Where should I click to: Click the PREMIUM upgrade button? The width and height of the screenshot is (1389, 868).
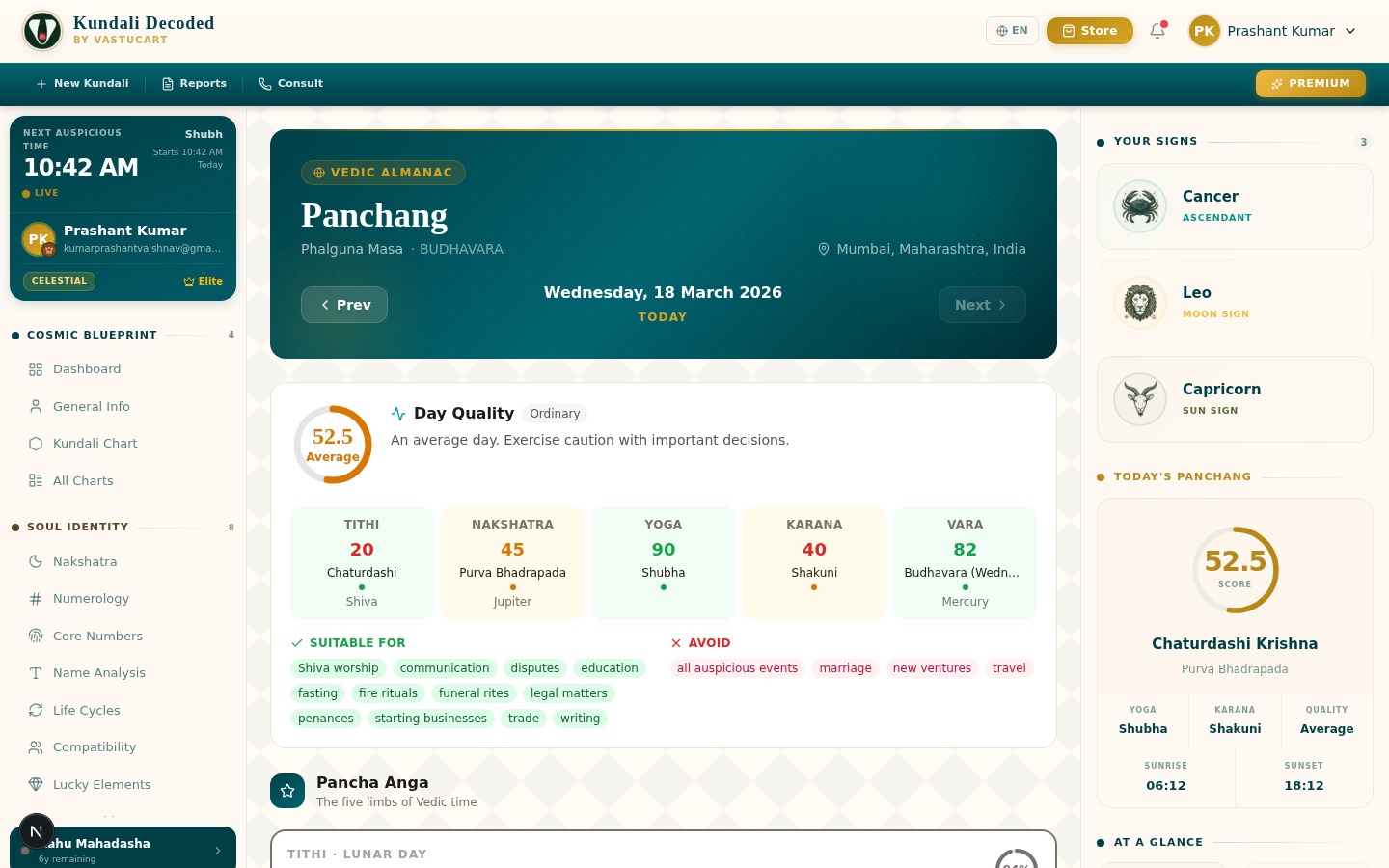(1310, 84)
